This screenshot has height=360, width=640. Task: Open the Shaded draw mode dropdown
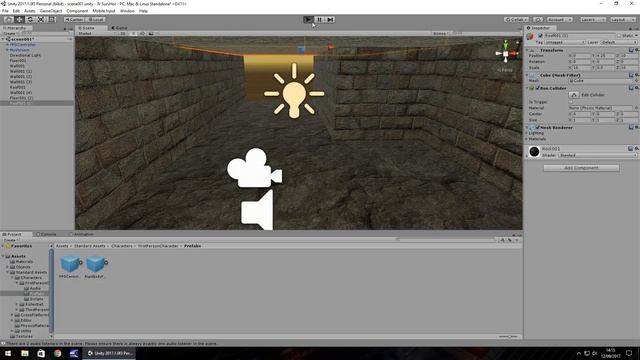point(96,34)
